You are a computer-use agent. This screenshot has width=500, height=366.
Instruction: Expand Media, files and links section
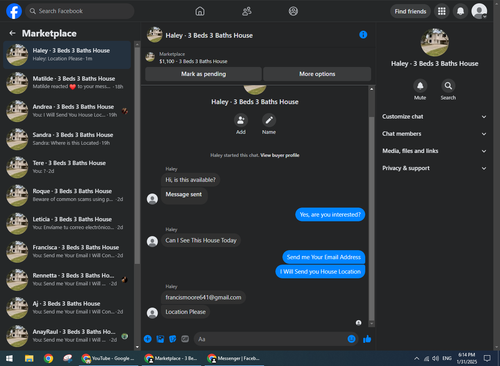click(434, 151)
